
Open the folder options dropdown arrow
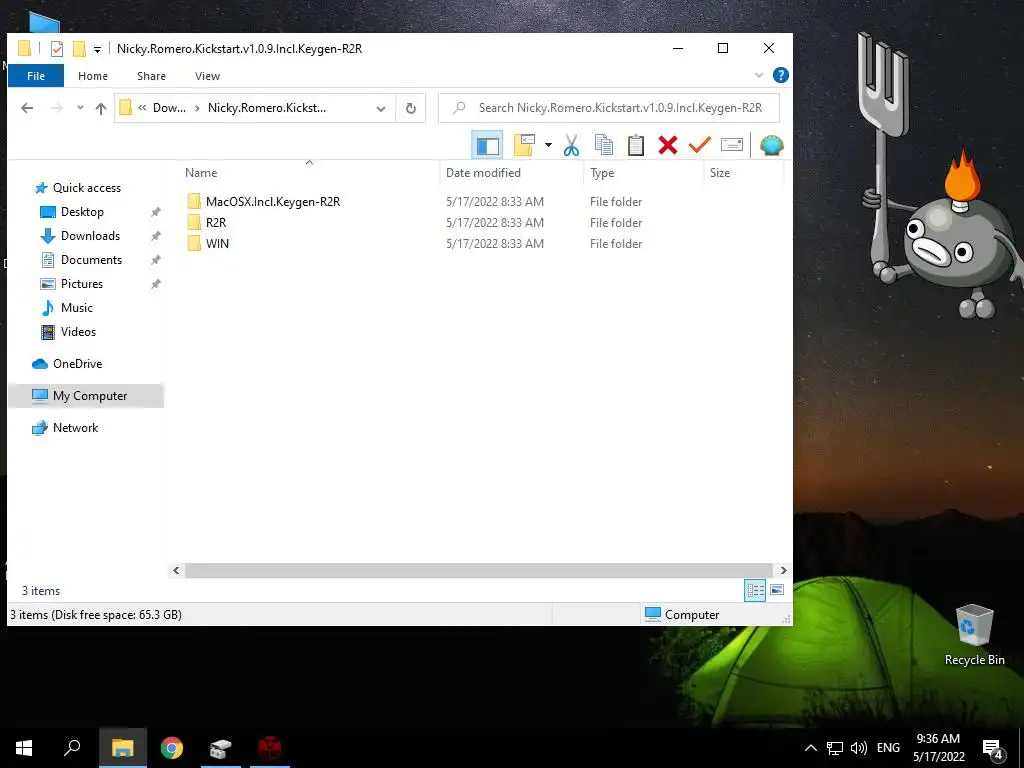point(548,145)
